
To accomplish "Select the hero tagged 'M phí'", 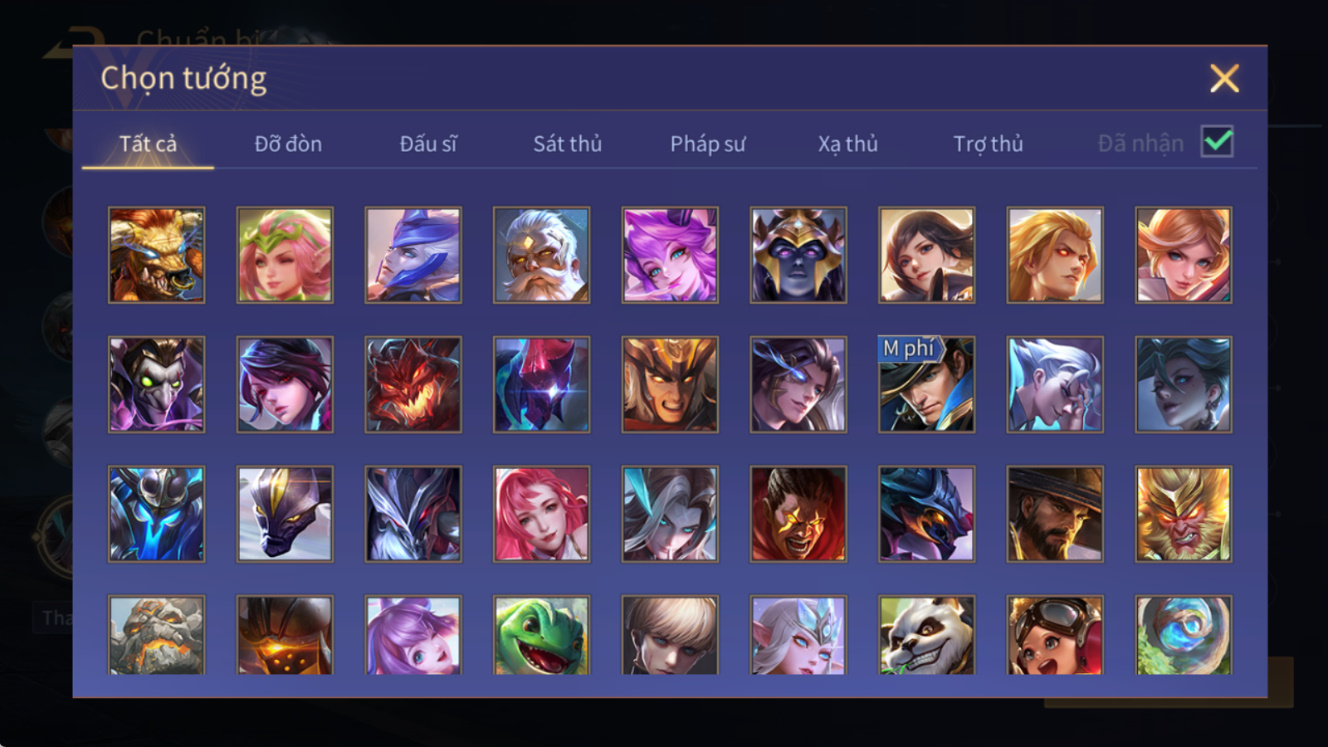I will click(926, 384).
